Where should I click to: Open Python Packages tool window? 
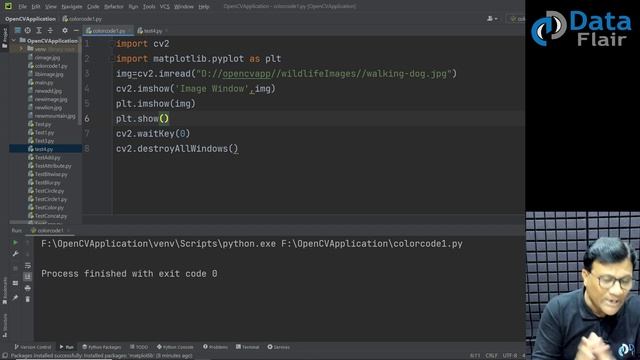102,347
